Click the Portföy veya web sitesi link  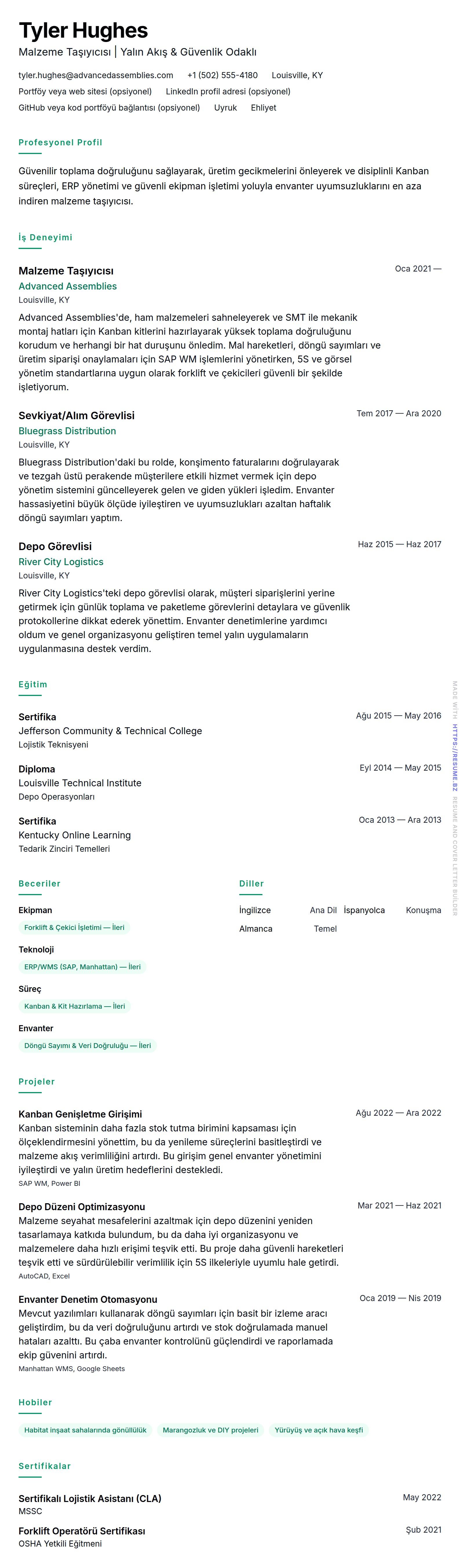(85, 92)
